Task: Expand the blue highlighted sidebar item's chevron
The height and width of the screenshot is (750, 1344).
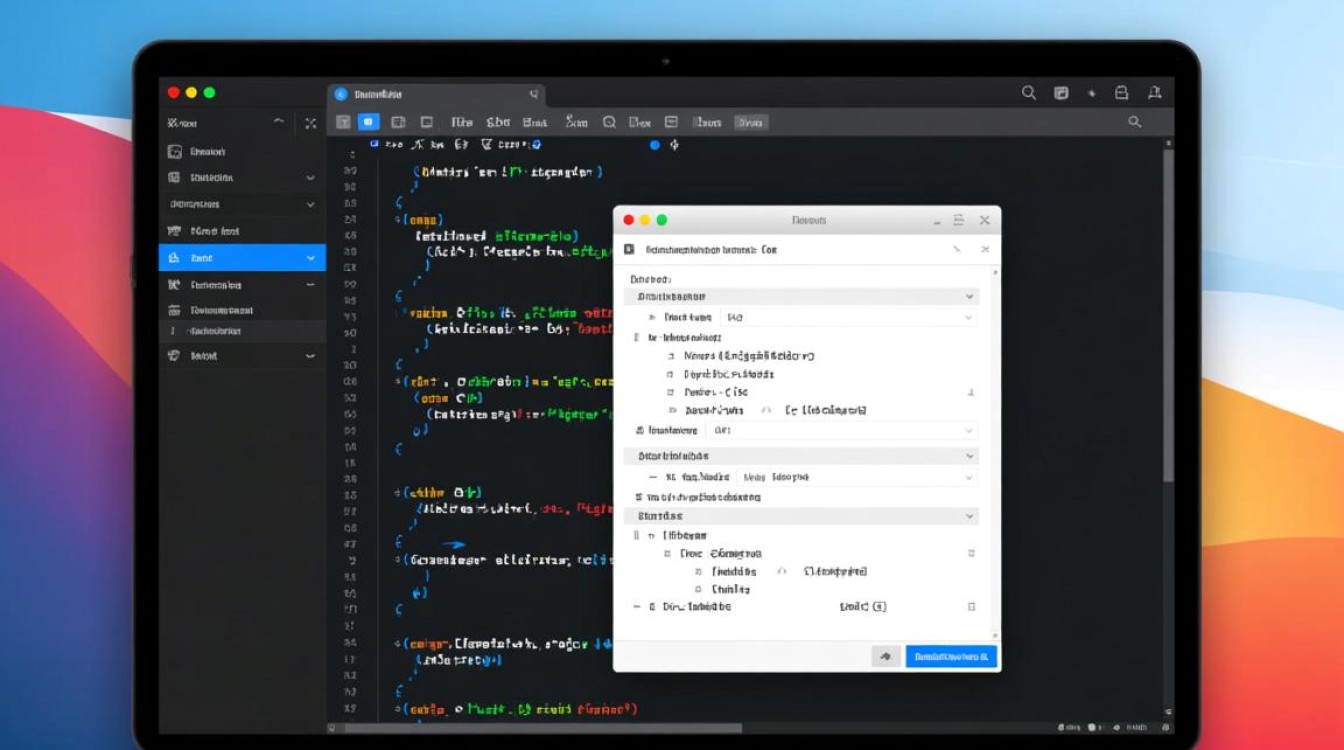Action: [x=310, y=258]
